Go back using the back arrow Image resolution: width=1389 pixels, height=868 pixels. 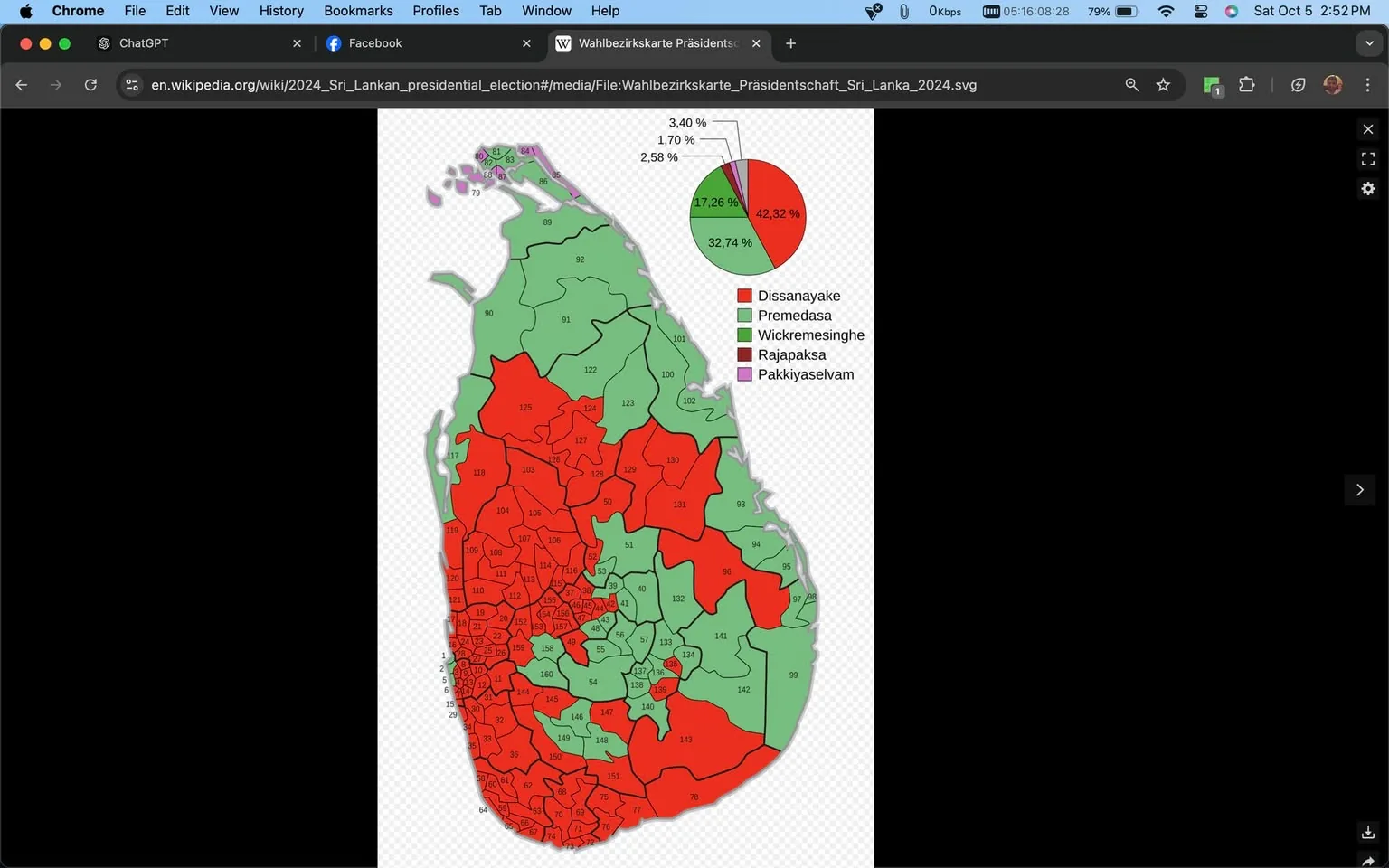tap(21, 84)
